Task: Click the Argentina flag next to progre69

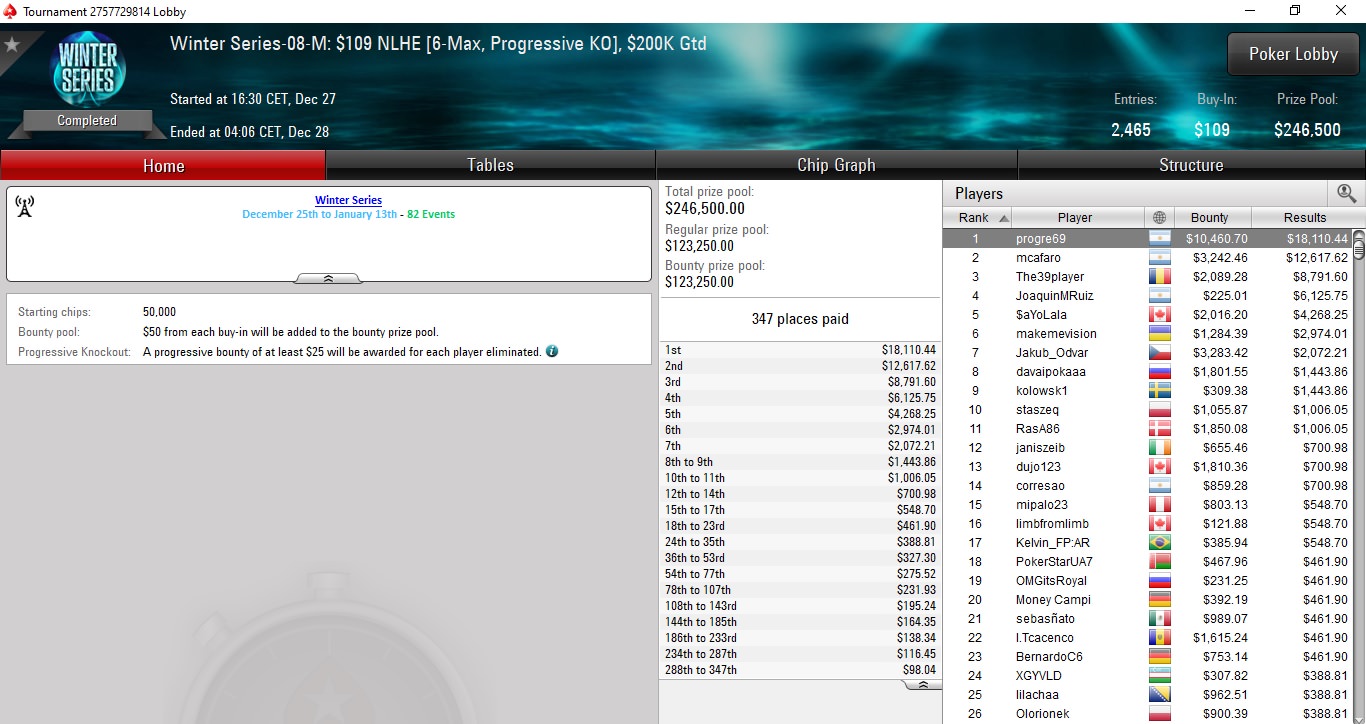Action: click(1159, 239)
